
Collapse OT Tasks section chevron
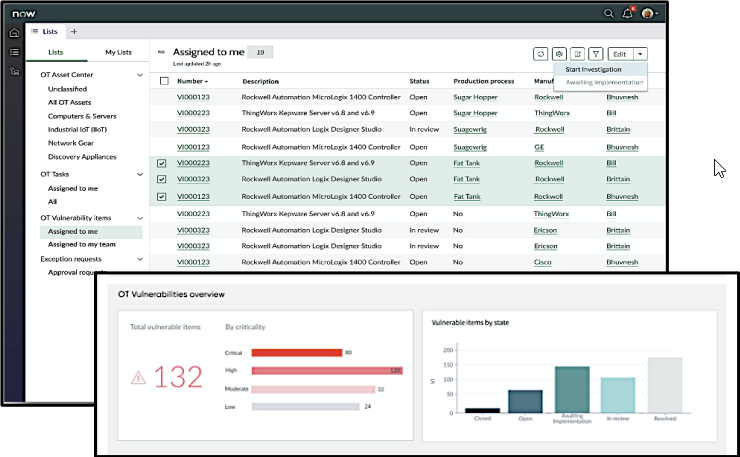click(140, 175)
